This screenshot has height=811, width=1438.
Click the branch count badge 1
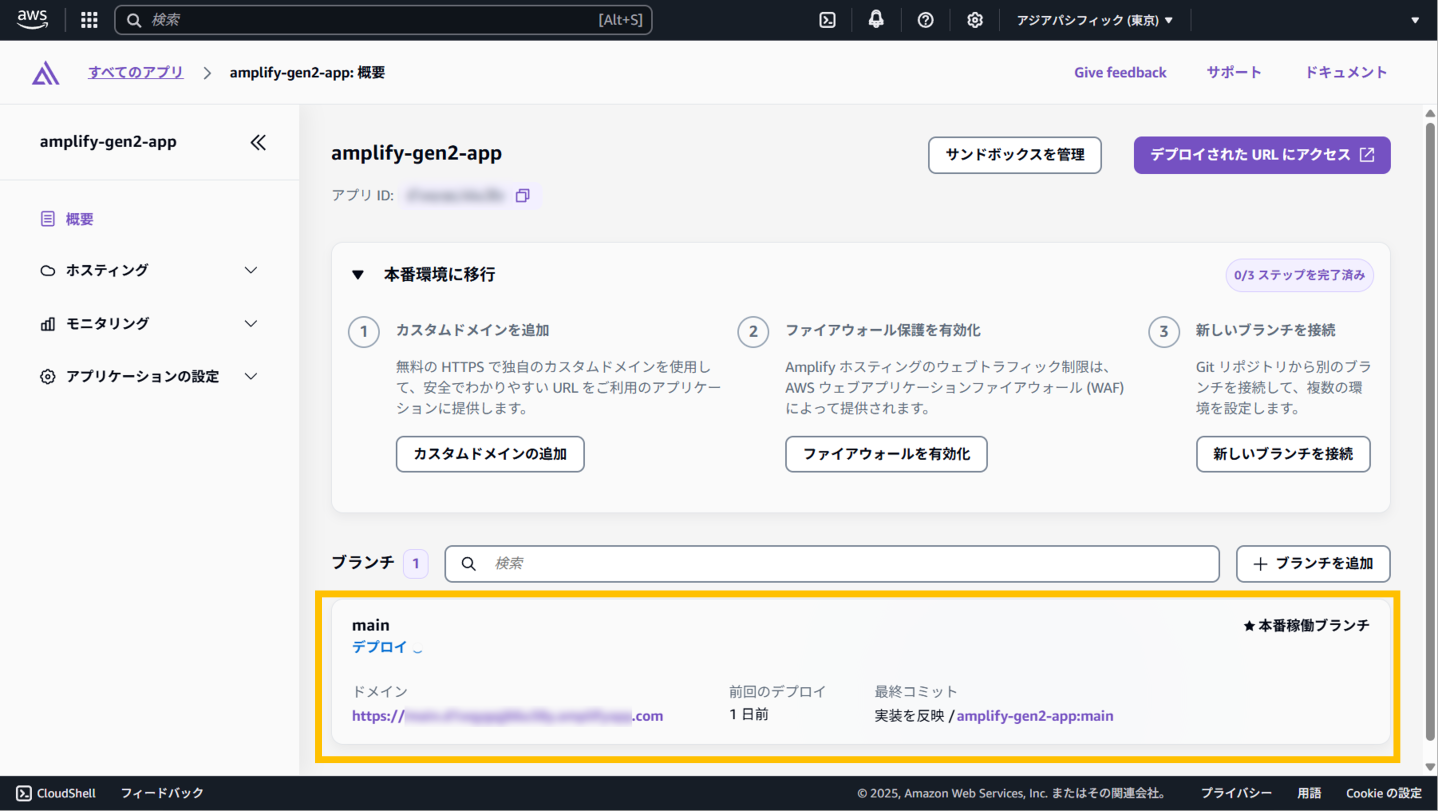[416, 564]
